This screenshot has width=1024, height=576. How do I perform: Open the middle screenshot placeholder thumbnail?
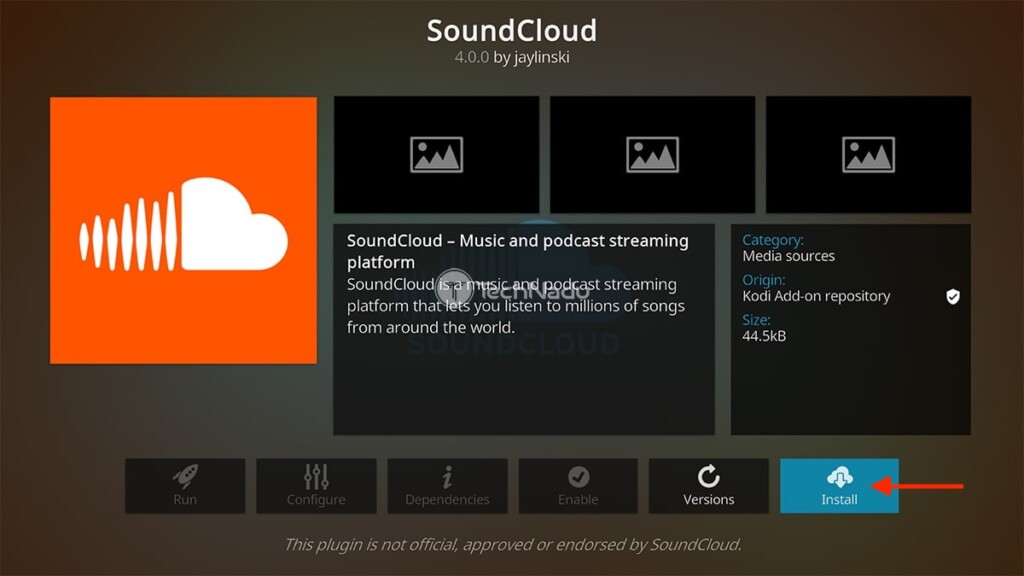(x=652, y=155)
